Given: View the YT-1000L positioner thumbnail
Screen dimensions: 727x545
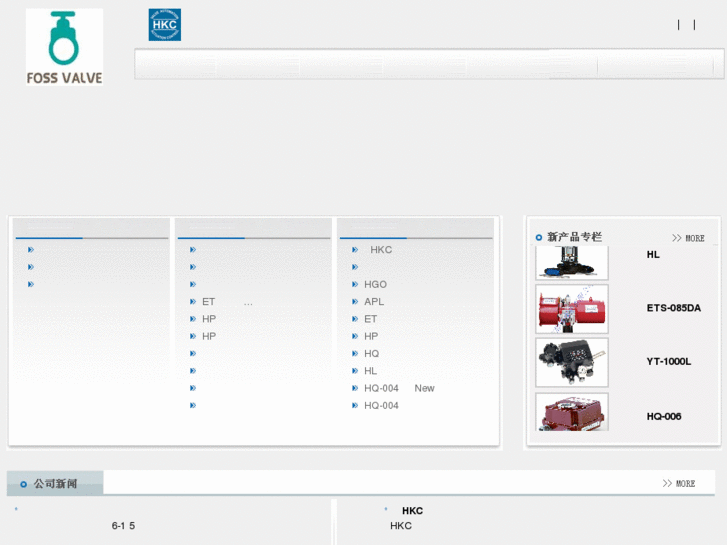Looking at the screenshot, I should click(572, 362).
